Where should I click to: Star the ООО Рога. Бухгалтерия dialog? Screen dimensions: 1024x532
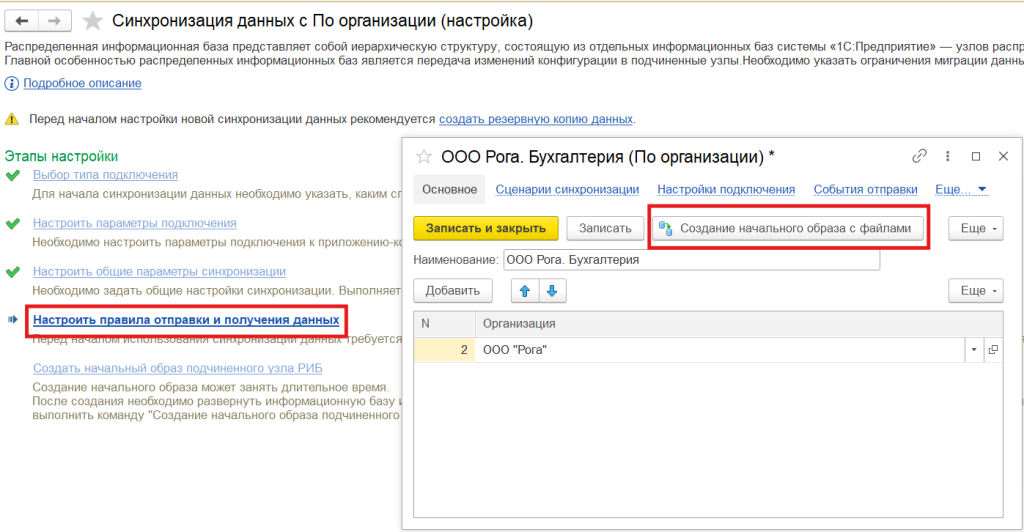(424, 157)
